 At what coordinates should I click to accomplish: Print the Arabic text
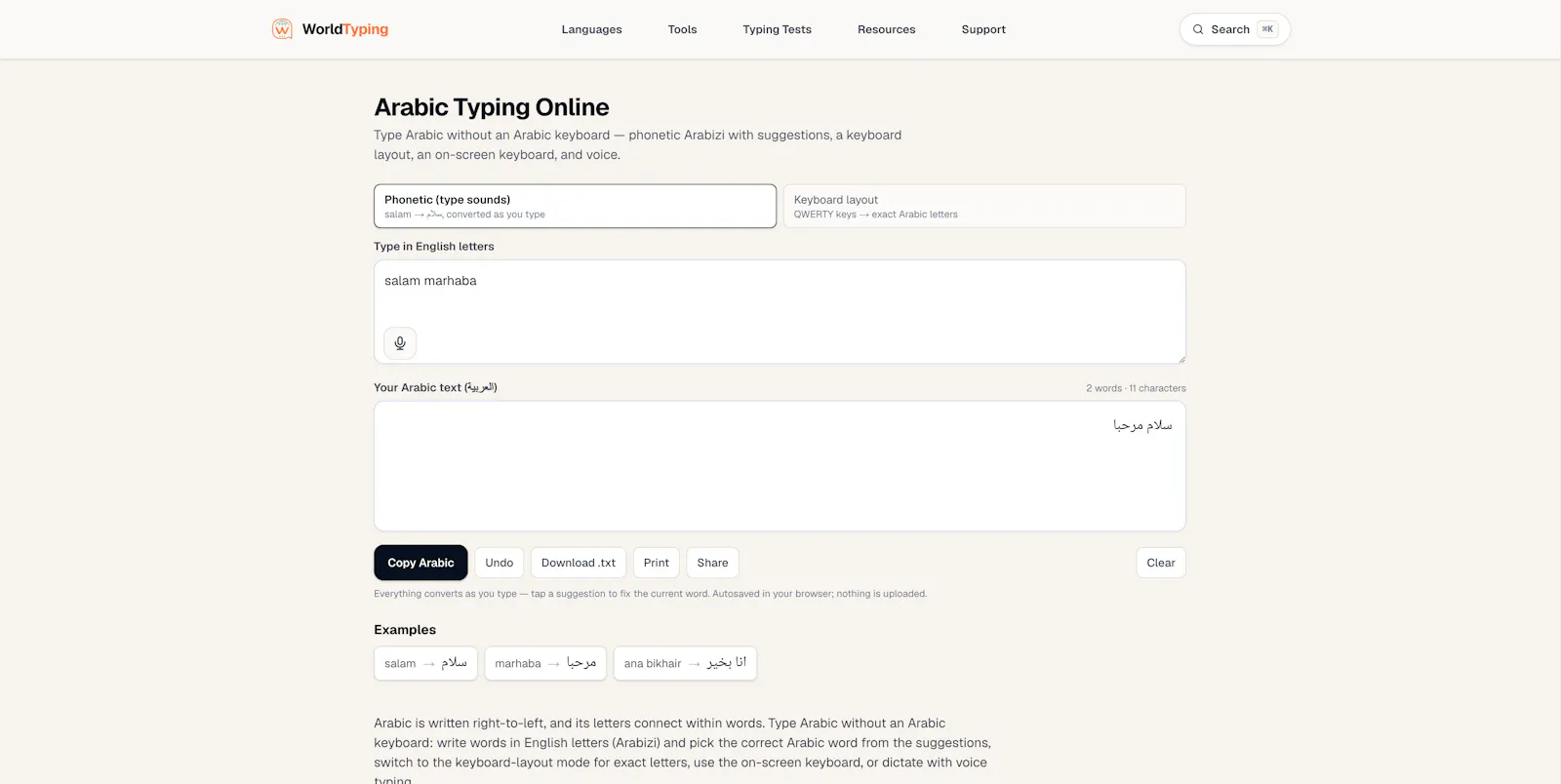(x=656, y=563)
